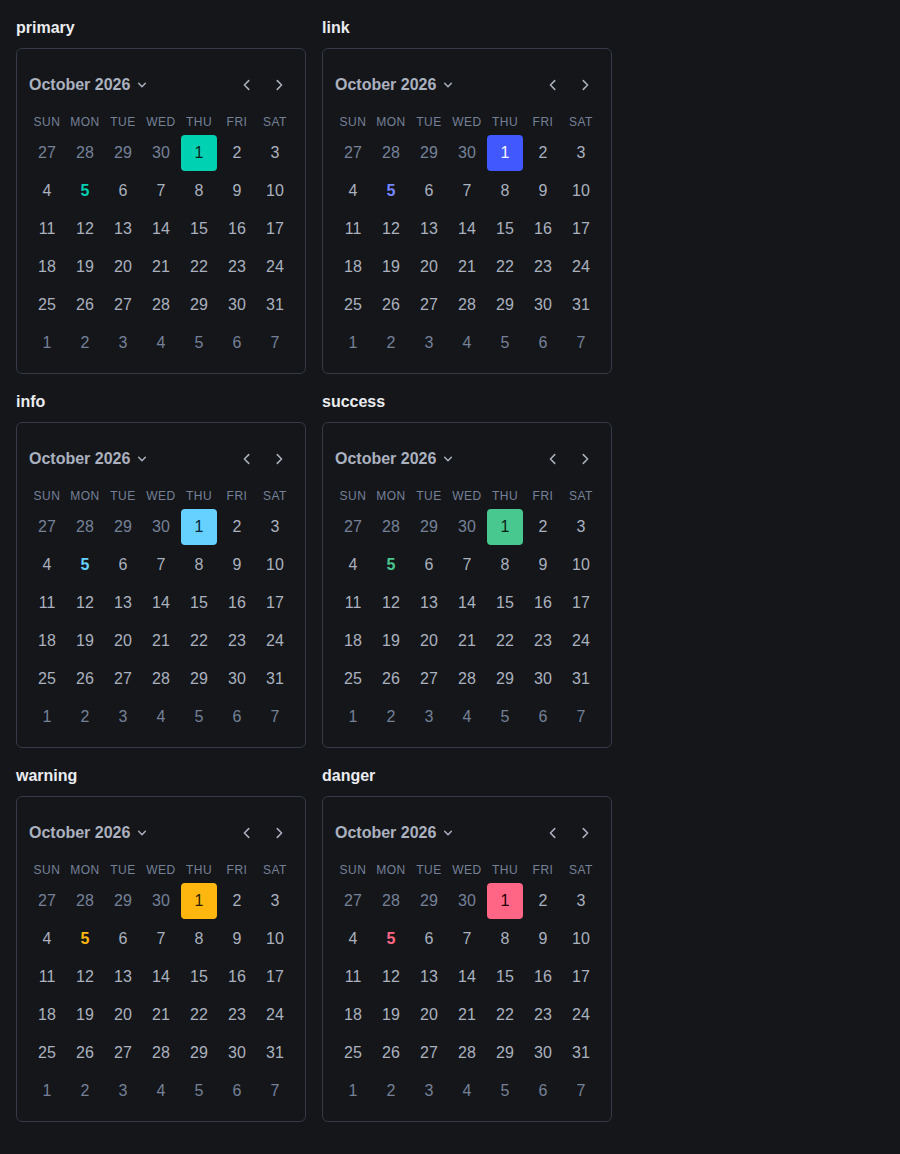Pick today's date 5 in link calendar
Screen dimensions: 900x1154
click(x=391, y=191)
